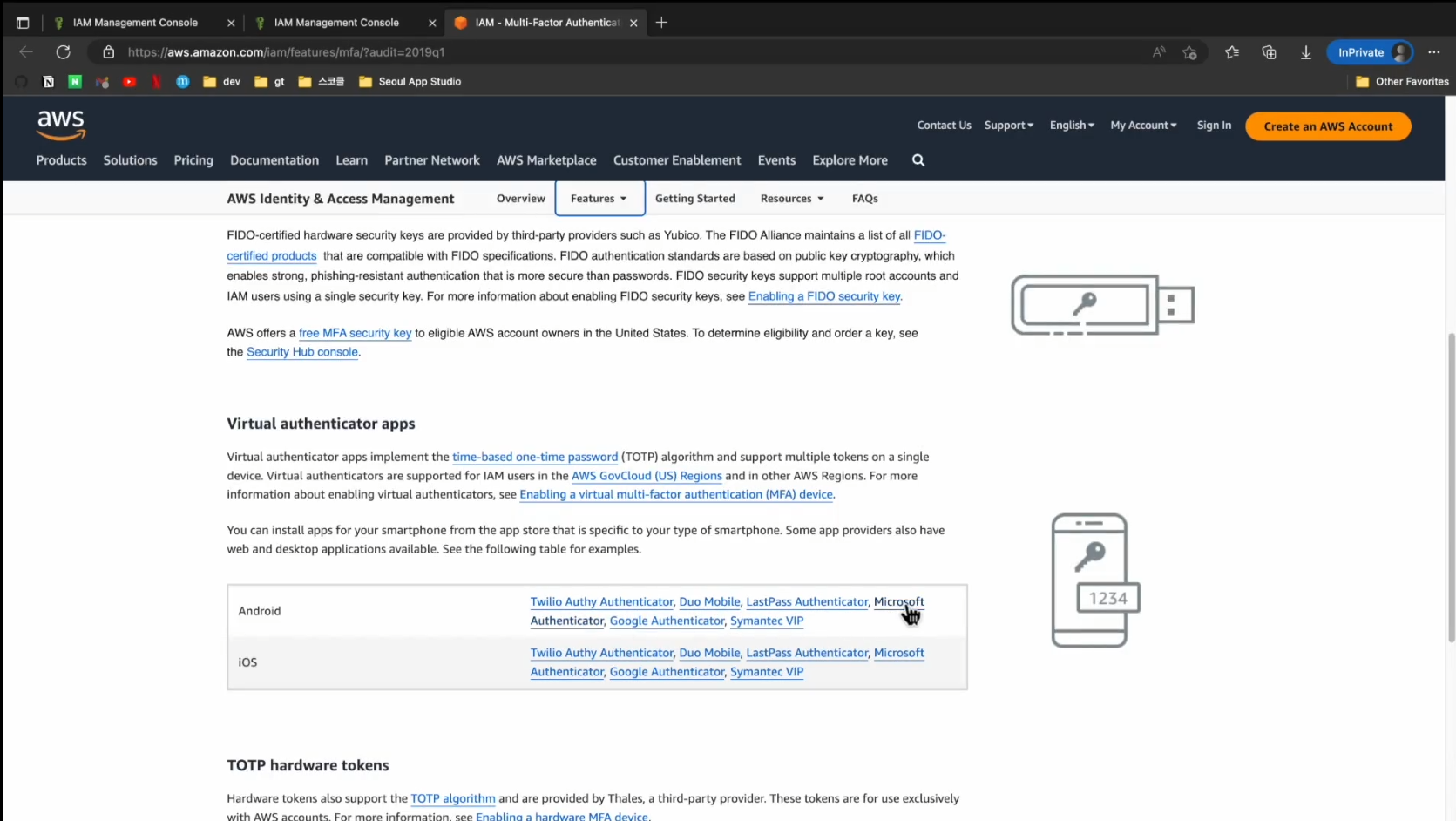Open the dev bookmarks folder
This screenshot has height=821, width=1456.
click(x=221, y=82)
